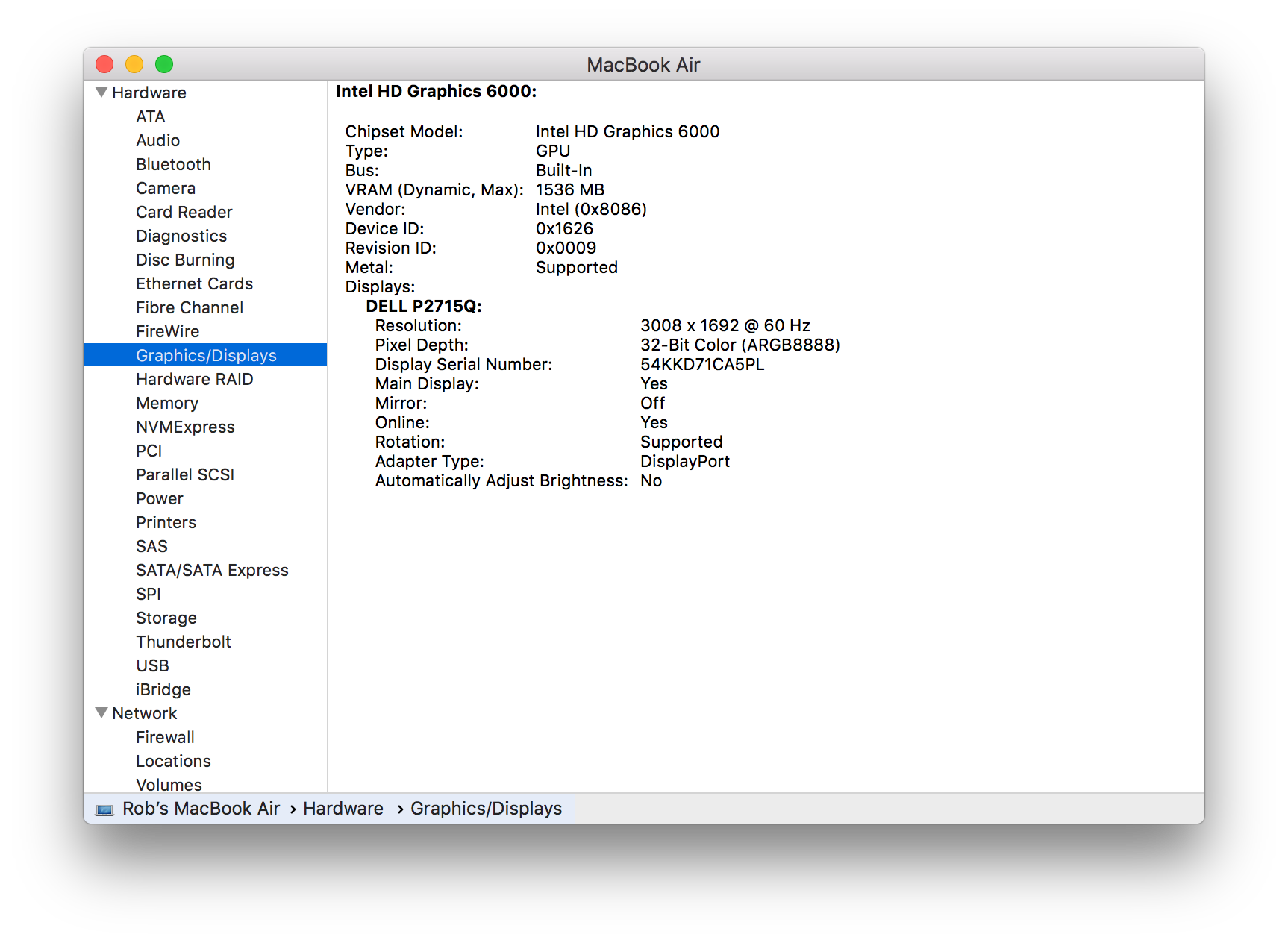The height and width of the screenshot is (943, 1288).
Task: Select ATA in the sidebar
Action: tap(151, 116)
